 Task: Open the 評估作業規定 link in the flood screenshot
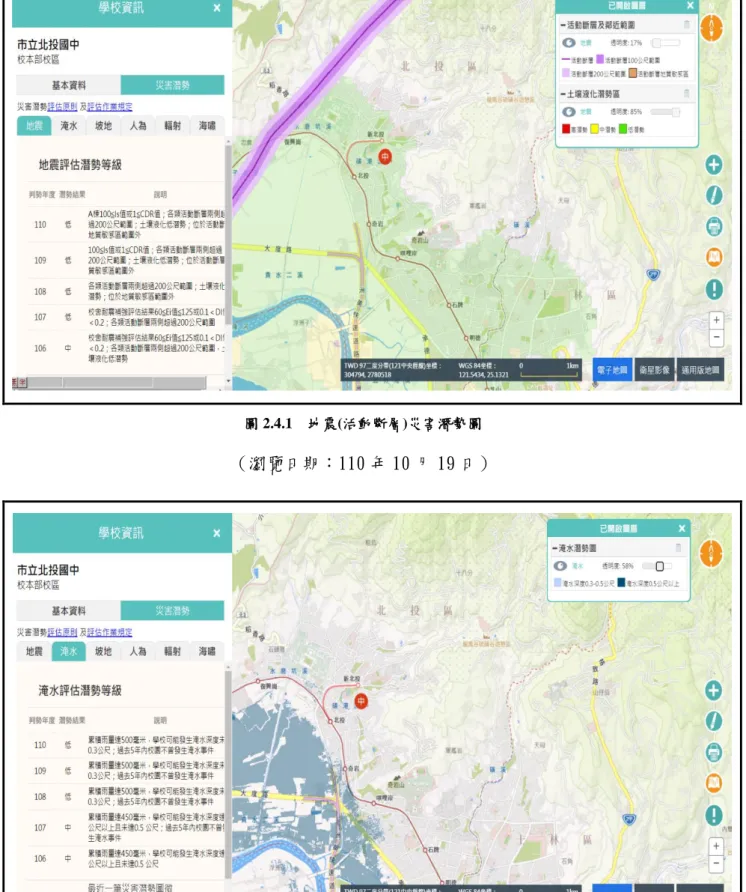tap(110, 633)
